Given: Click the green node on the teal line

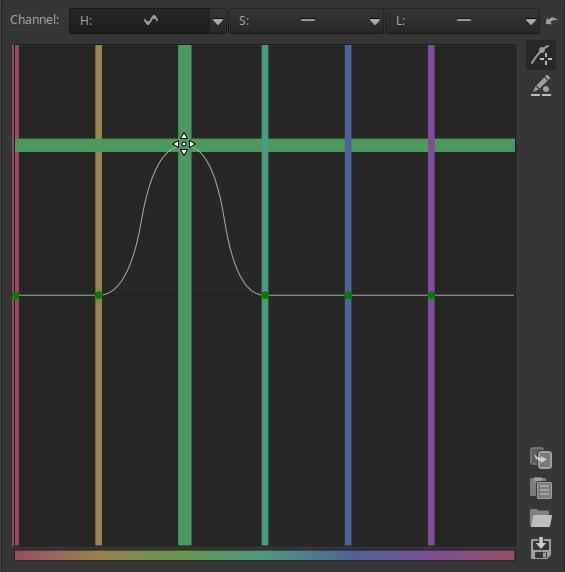Looking at the screenshot, I should click(x=265, y=295).
